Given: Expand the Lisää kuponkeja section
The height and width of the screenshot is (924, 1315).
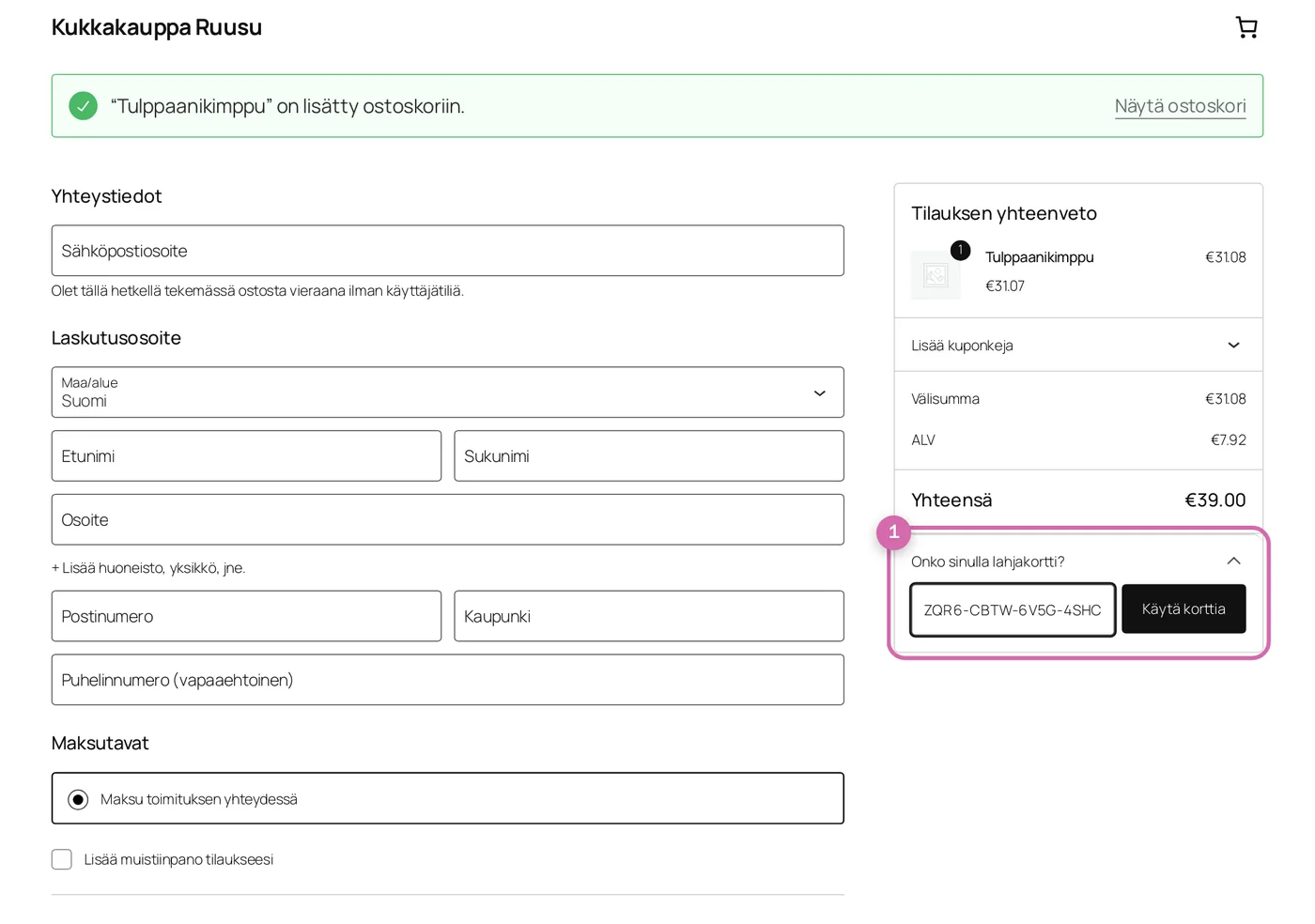Looking at the screenshot, I should point(1078,346).
